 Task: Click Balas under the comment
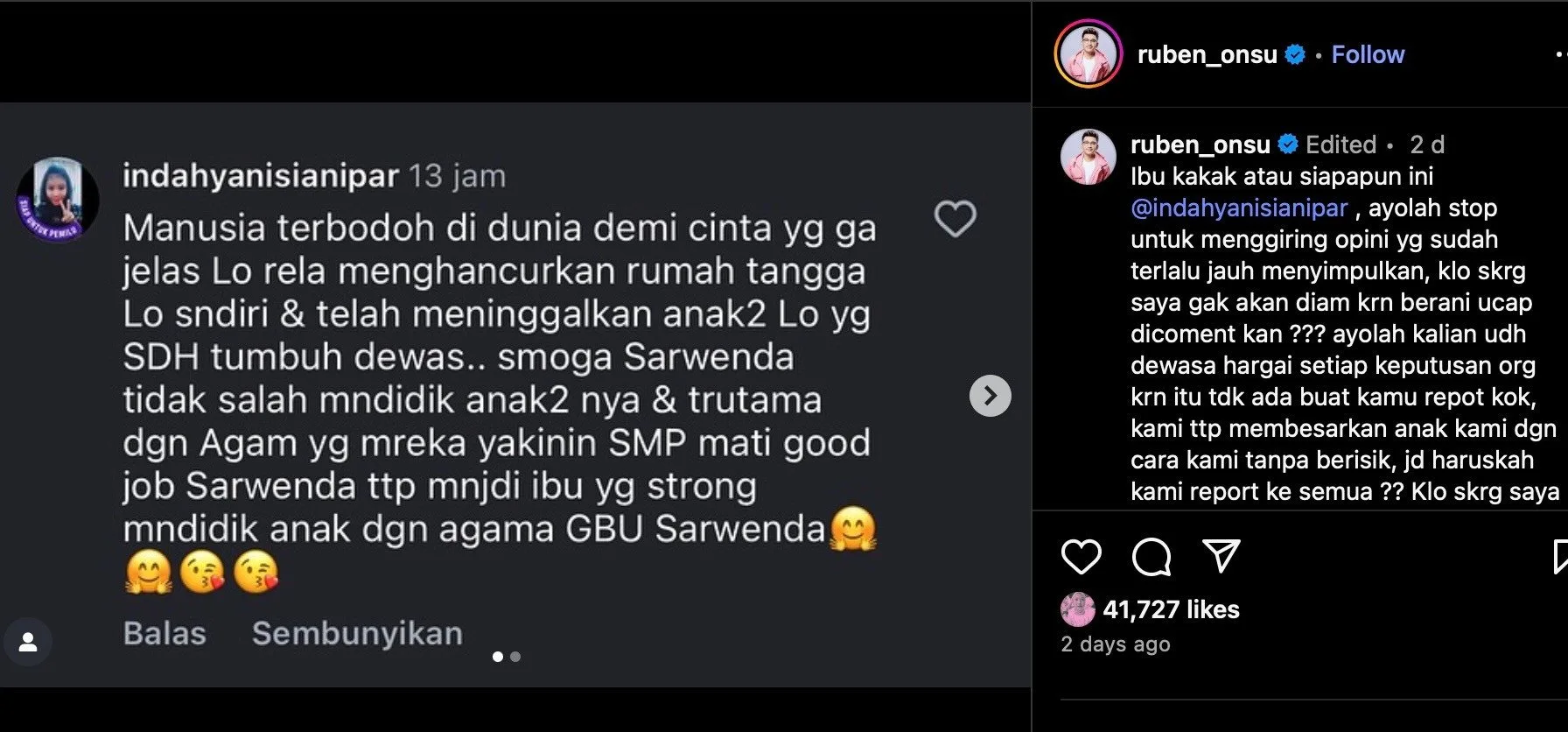click(x=164, y=633)
